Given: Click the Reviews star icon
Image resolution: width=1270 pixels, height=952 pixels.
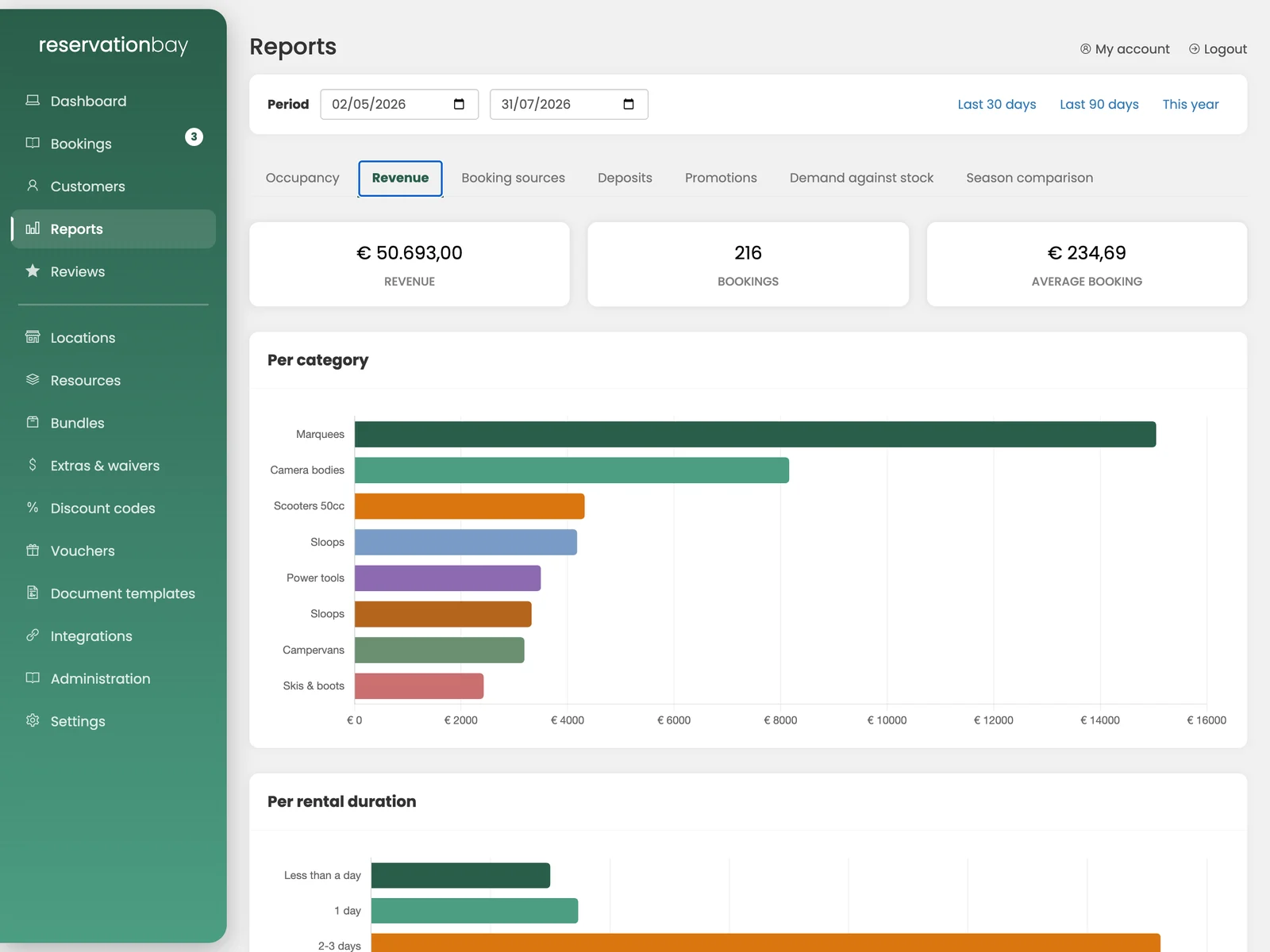Looking at the screenshot, I should (33, 271).
